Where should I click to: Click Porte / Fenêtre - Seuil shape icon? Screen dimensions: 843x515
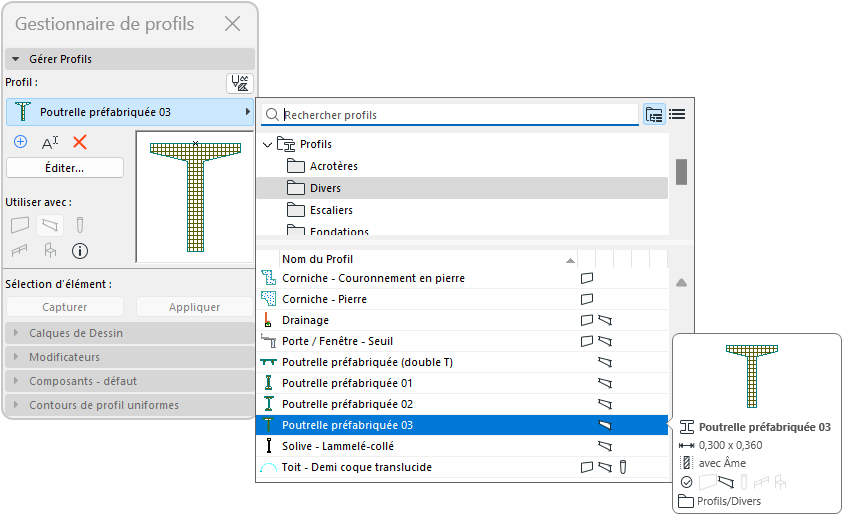click(x=268, y=340)
